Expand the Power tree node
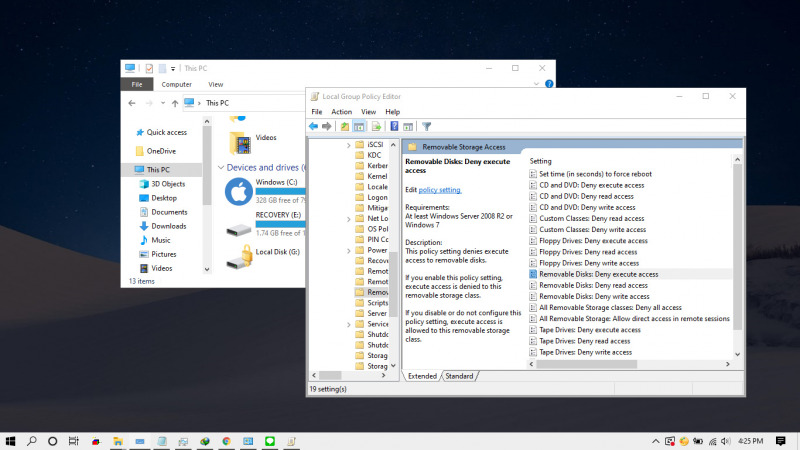The width and height of the screenshot is (800, 450). click(x=348, y=251)
